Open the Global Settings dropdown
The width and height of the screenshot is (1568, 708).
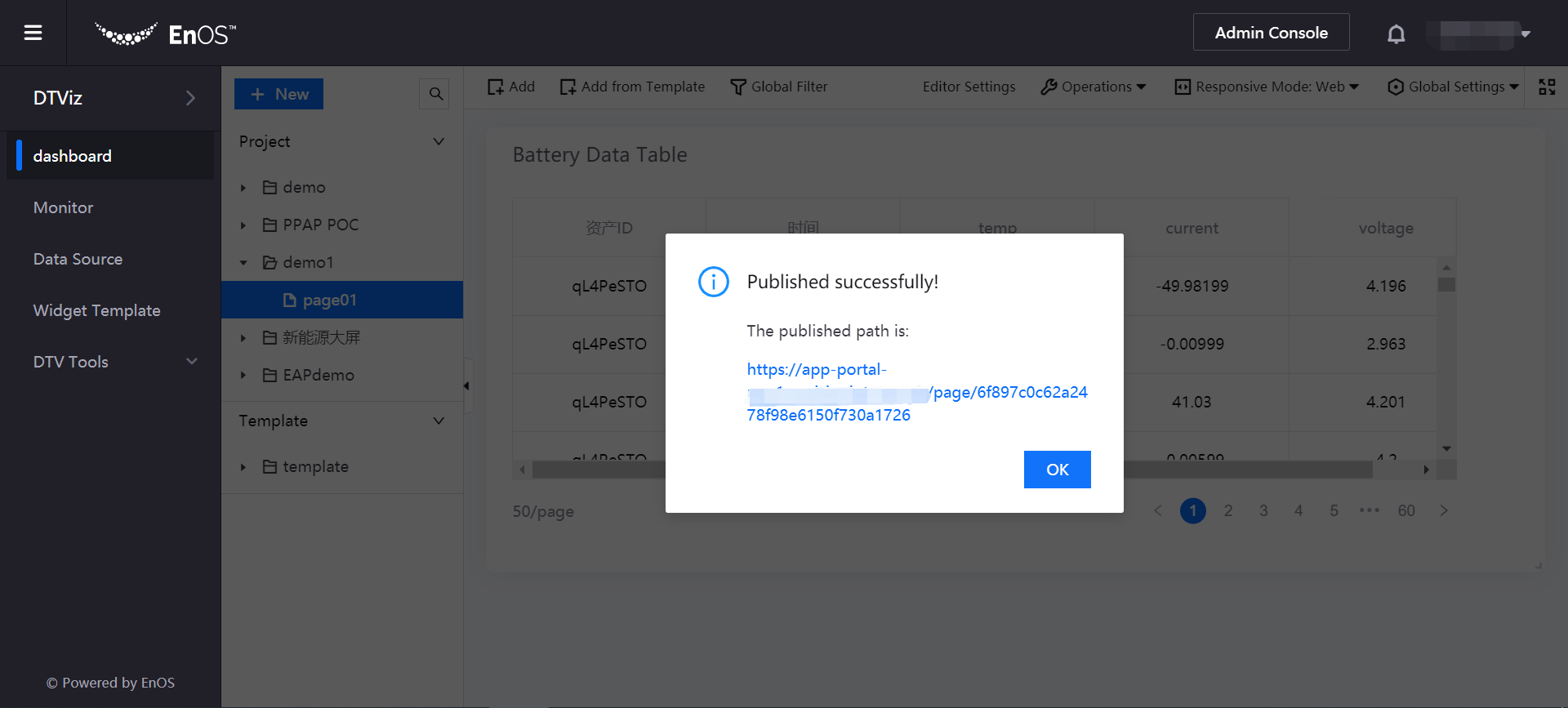tap(1453, 87)
